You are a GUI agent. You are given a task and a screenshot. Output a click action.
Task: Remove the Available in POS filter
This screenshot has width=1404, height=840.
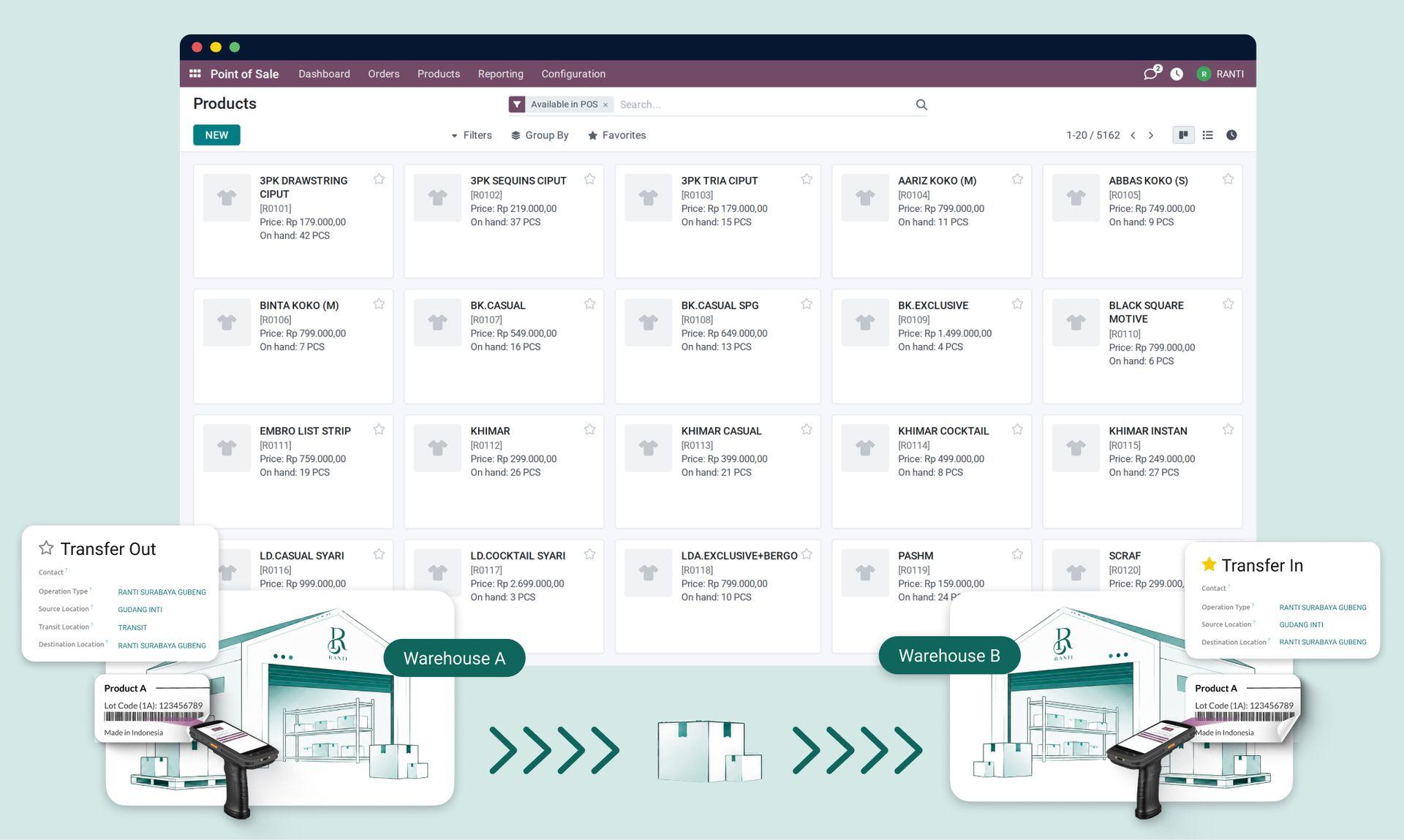click(605, 105)
